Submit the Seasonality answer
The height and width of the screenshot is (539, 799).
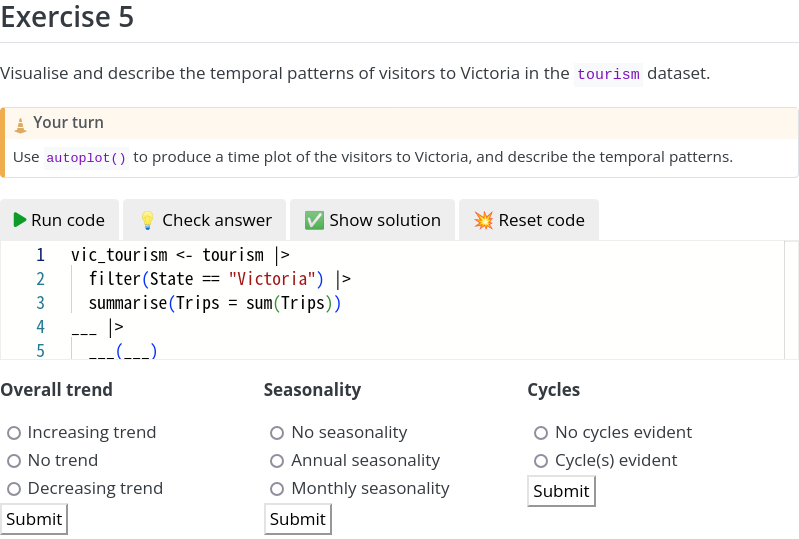click(x=298, y=519)
